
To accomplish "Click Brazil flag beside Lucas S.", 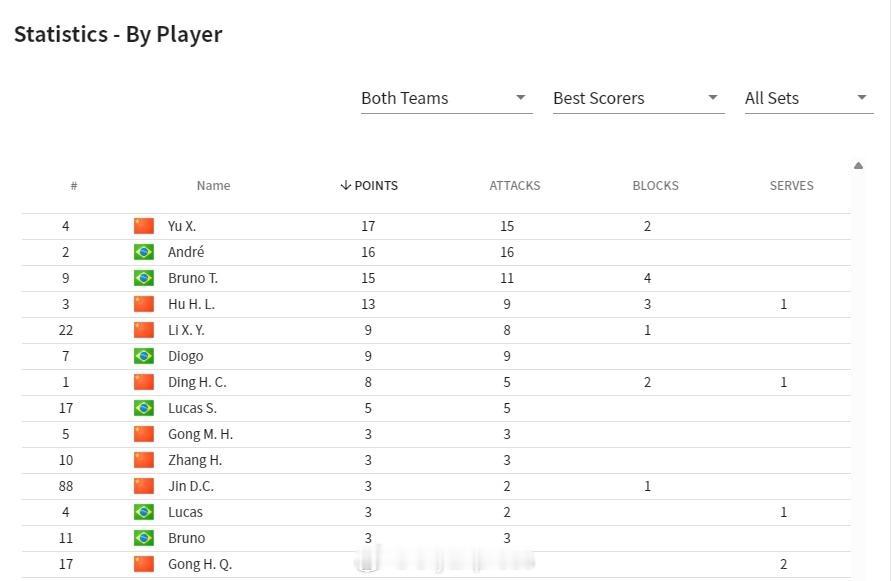I will tap(144, 408).
